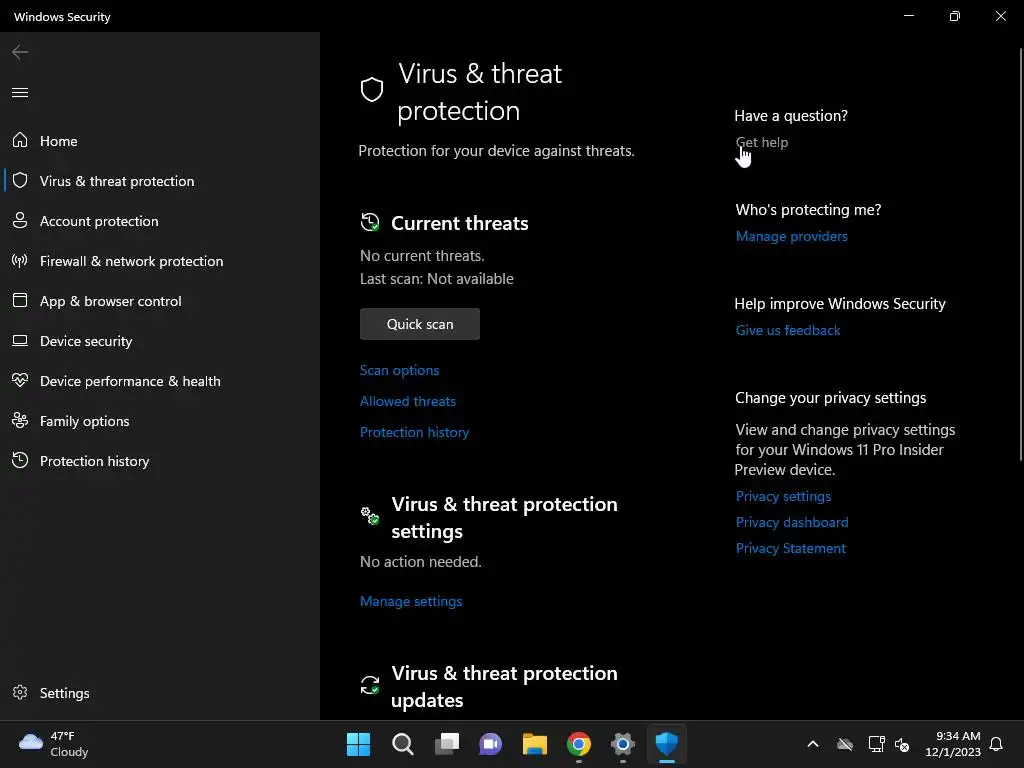Open the Privacy dashboard link
The height and width of the screenshot is (768, 1024).
tap(792, 522)
